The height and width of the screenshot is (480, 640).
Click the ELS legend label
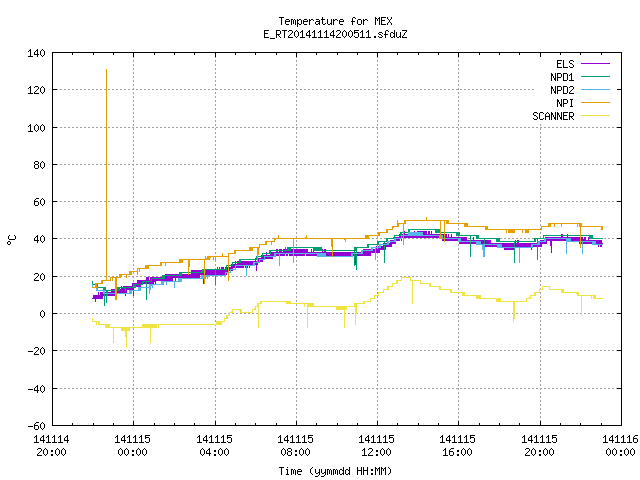click(x=565, y=64)
